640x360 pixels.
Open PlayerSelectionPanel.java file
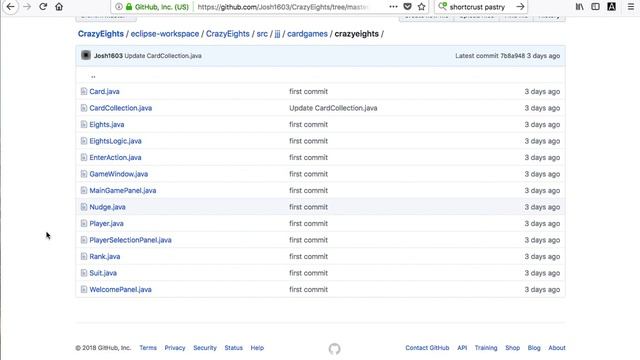pos(131,240)
